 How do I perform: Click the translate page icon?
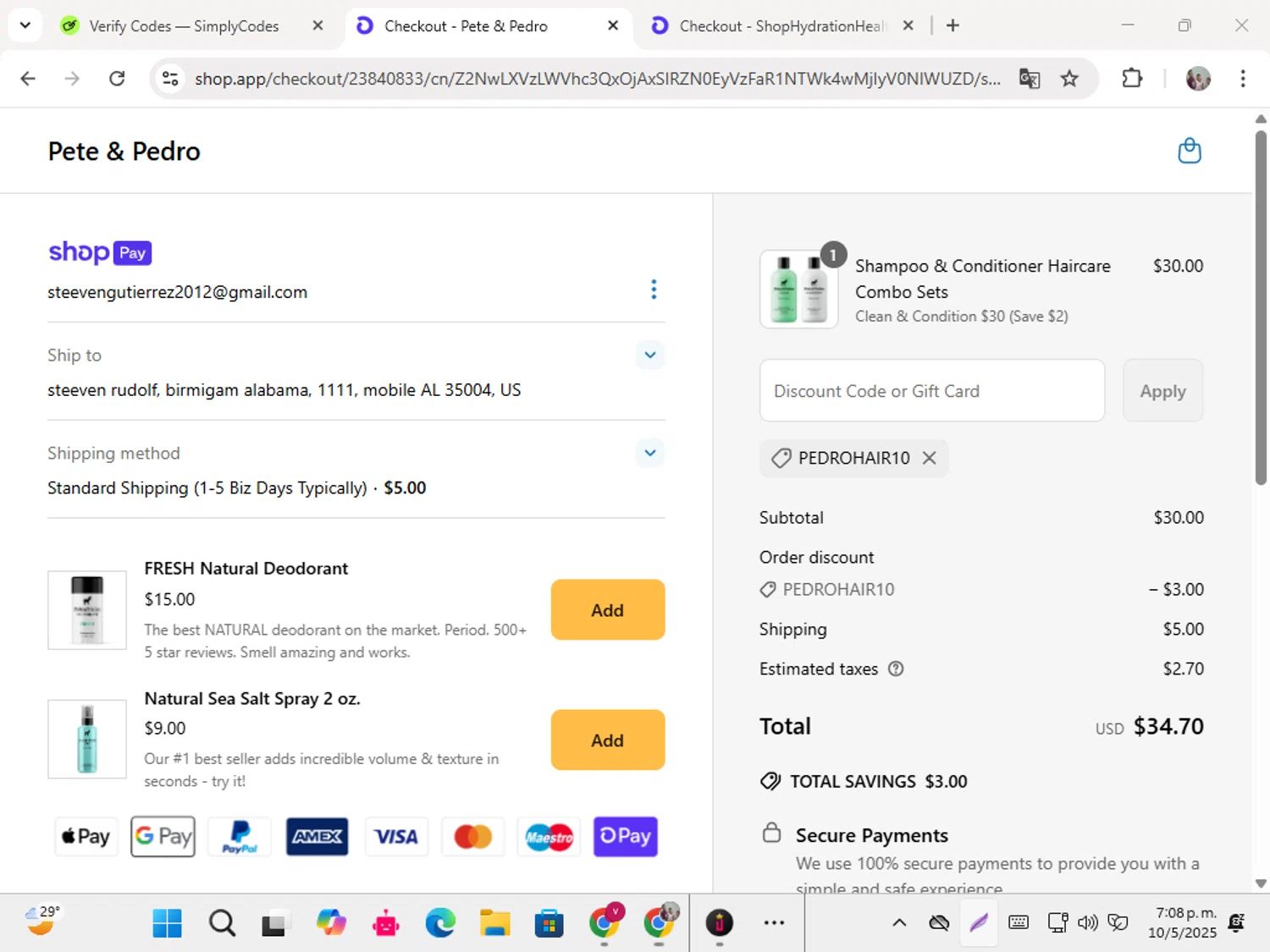tap(1030, 79)
